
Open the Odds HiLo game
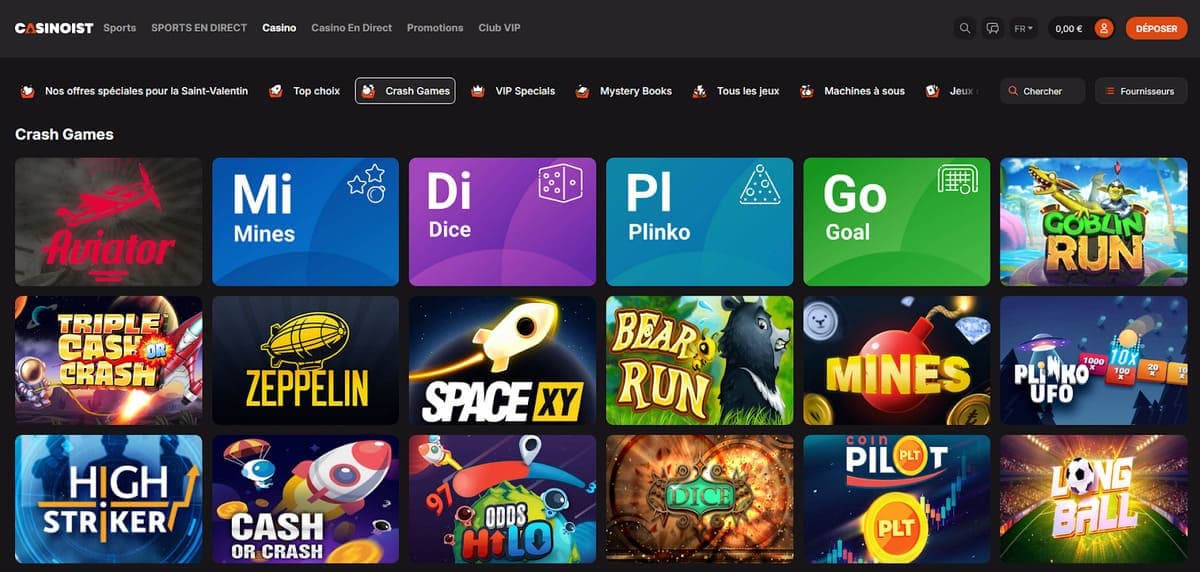[502, 499]
